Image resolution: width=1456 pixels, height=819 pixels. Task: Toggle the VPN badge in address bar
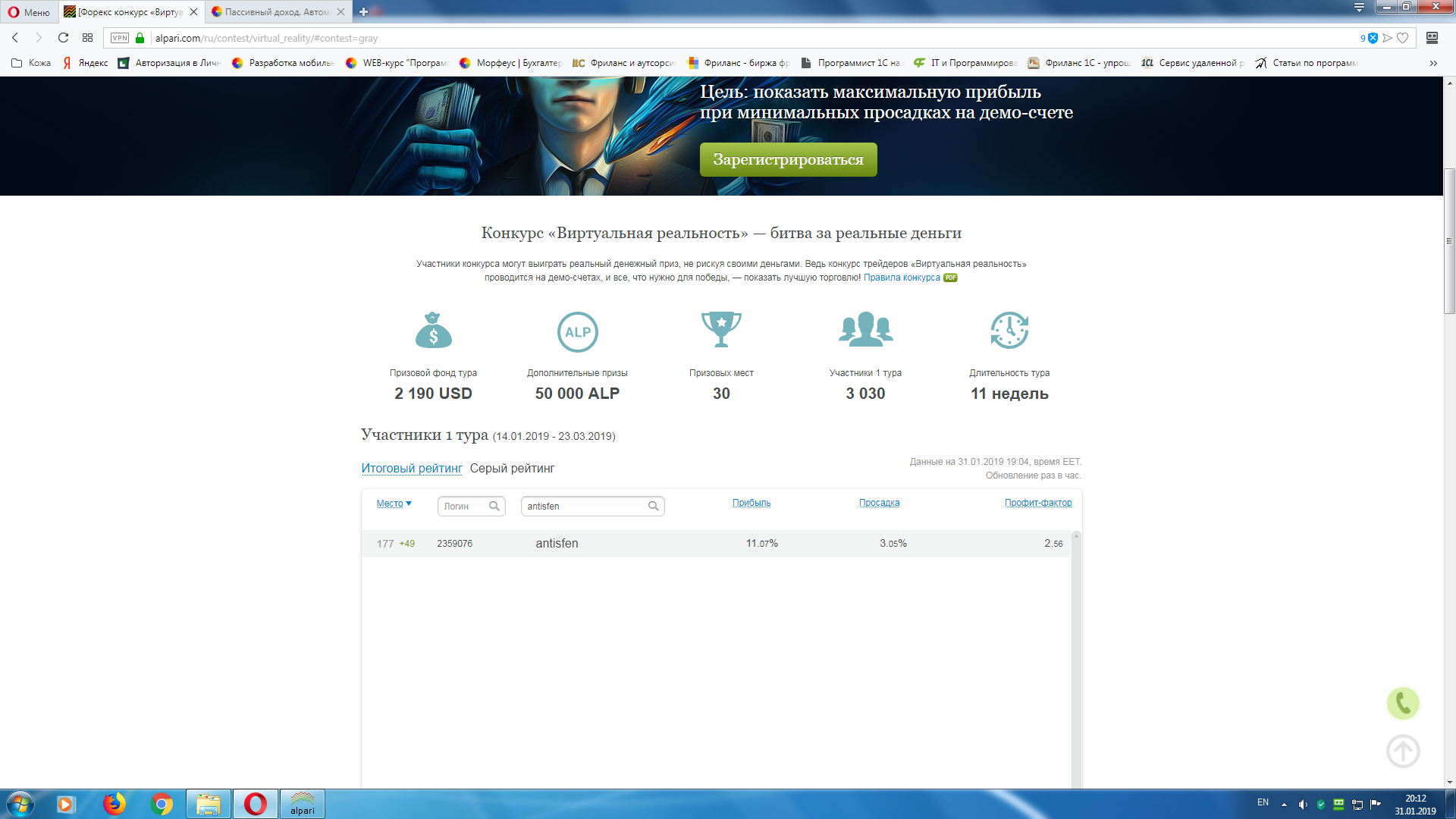tap(120, 38)
